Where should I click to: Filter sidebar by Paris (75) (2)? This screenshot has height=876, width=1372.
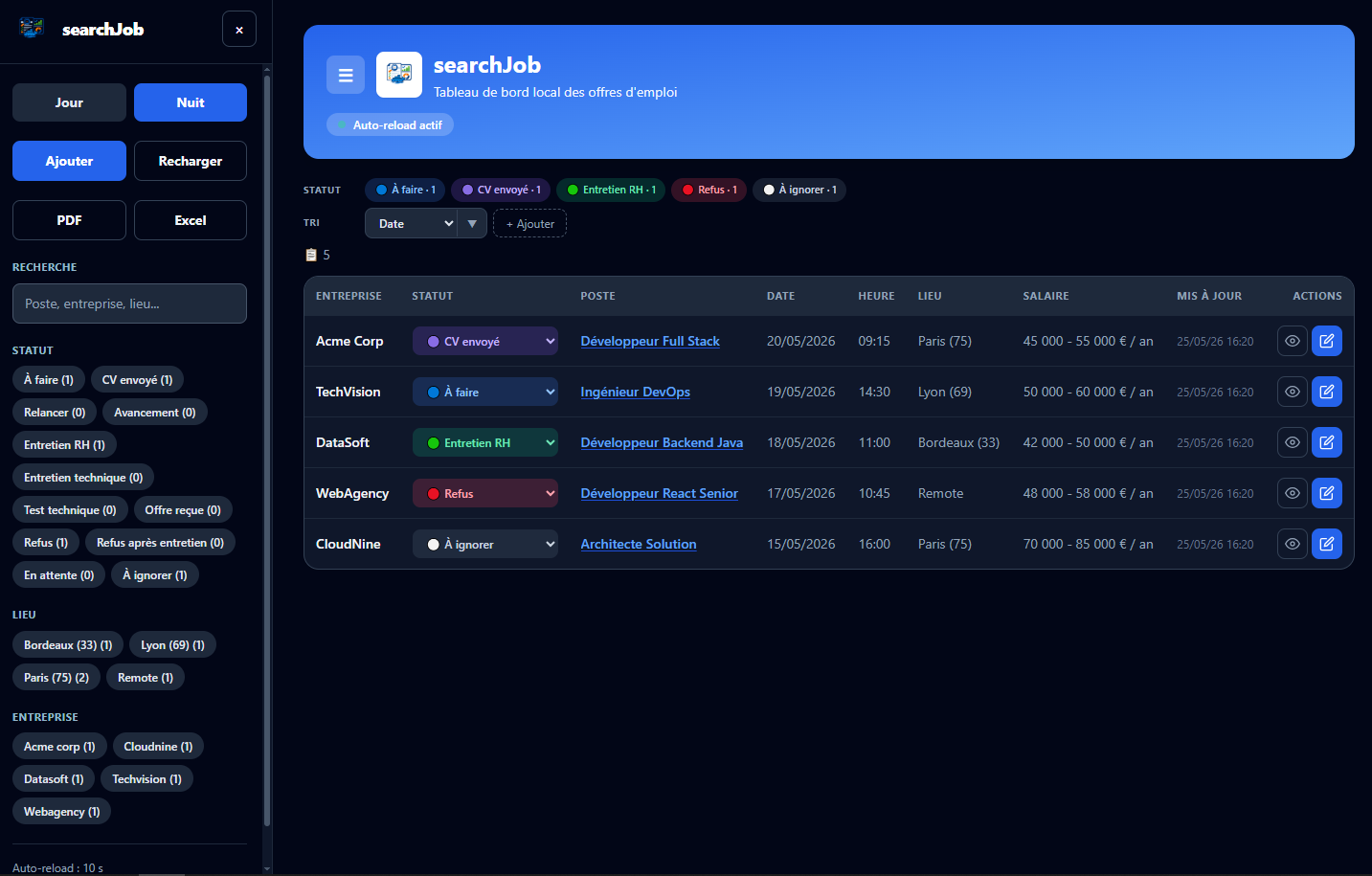[x=56, y=678]
